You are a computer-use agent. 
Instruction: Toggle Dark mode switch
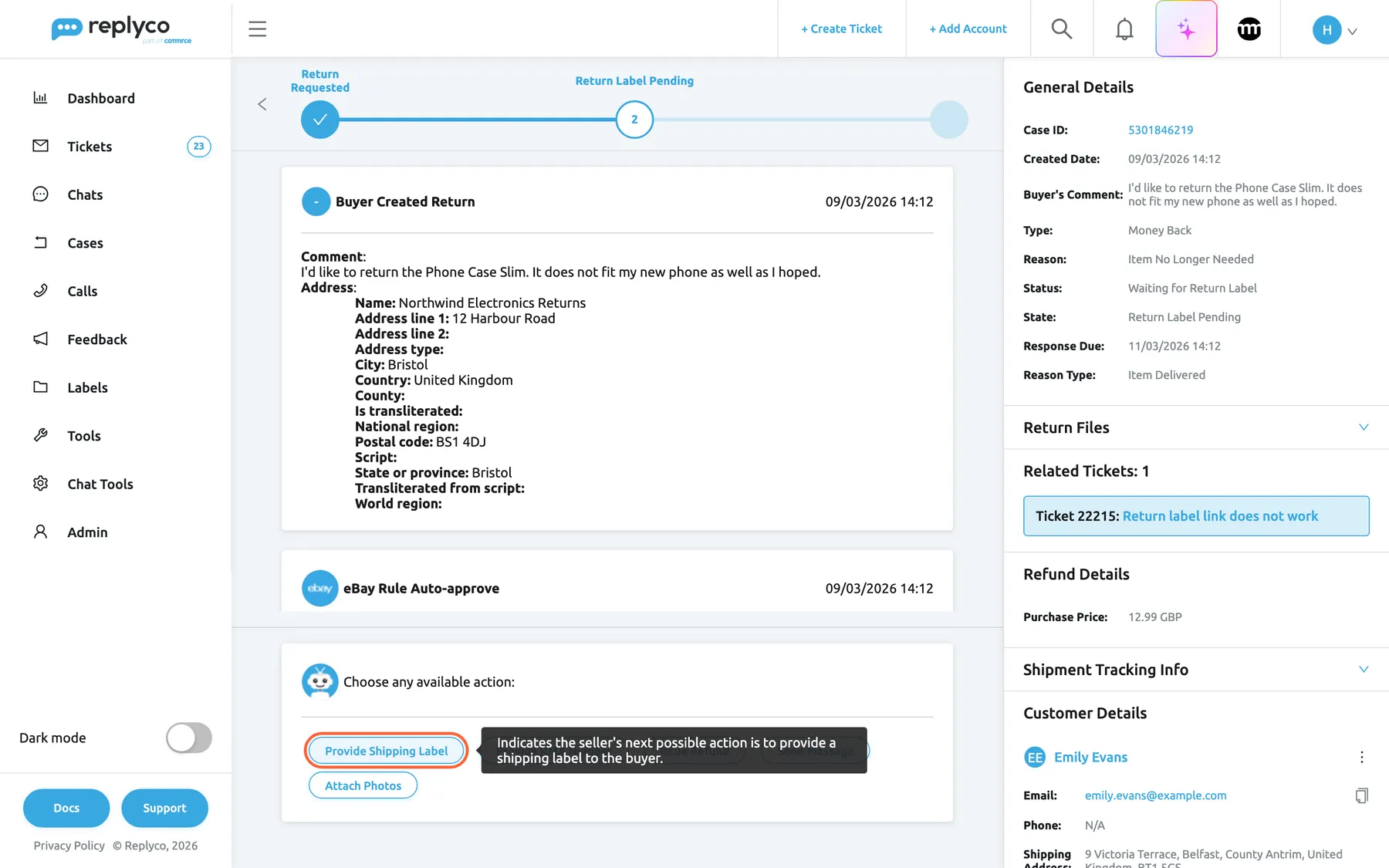pyautogui.click(x=189, y=738)
